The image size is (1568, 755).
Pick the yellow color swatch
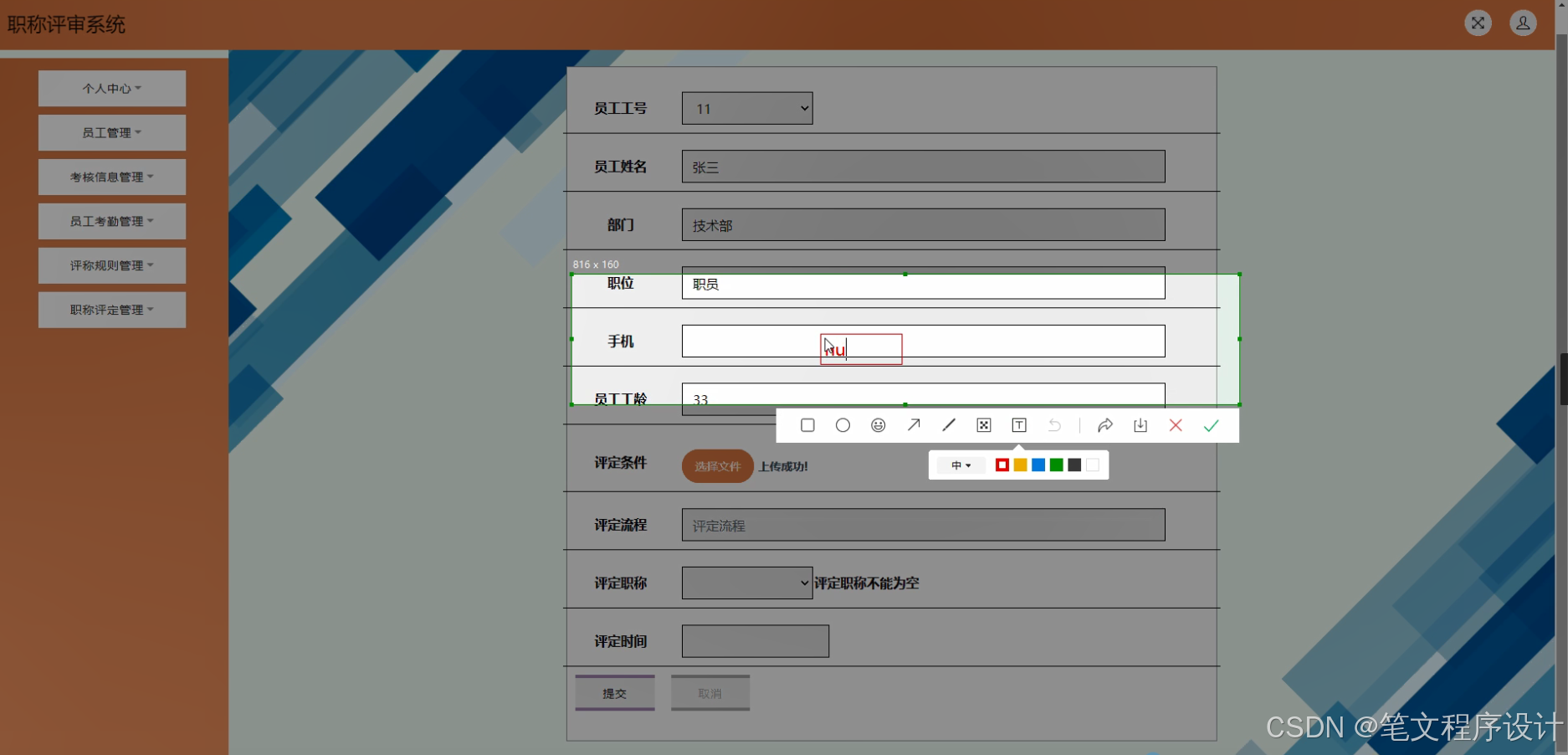click(x=1020, y=465)
